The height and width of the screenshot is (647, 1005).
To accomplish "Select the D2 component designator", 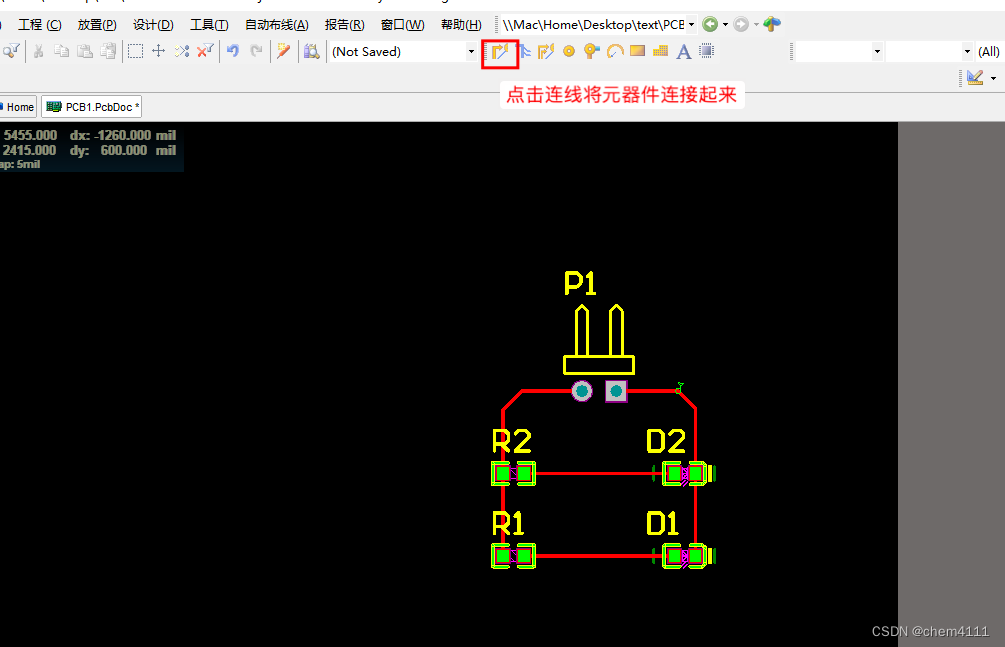I will tap(666, 441).
